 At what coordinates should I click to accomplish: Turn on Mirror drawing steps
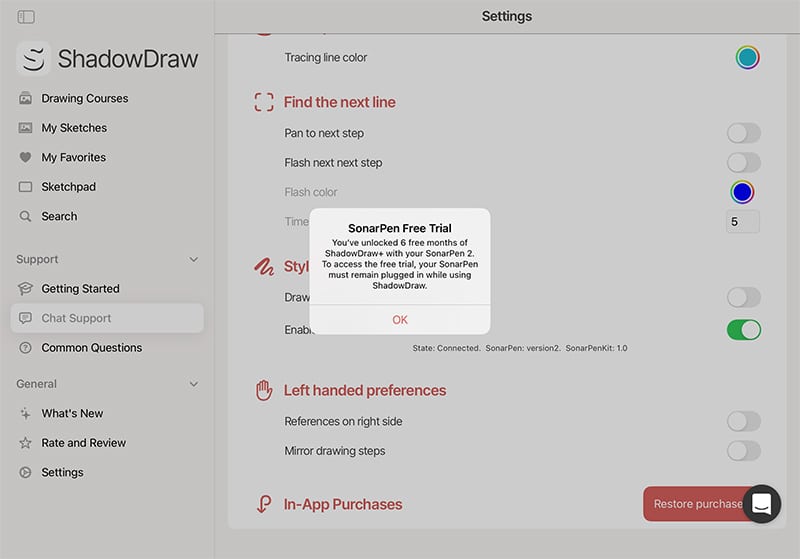click(x=743, y=451)
